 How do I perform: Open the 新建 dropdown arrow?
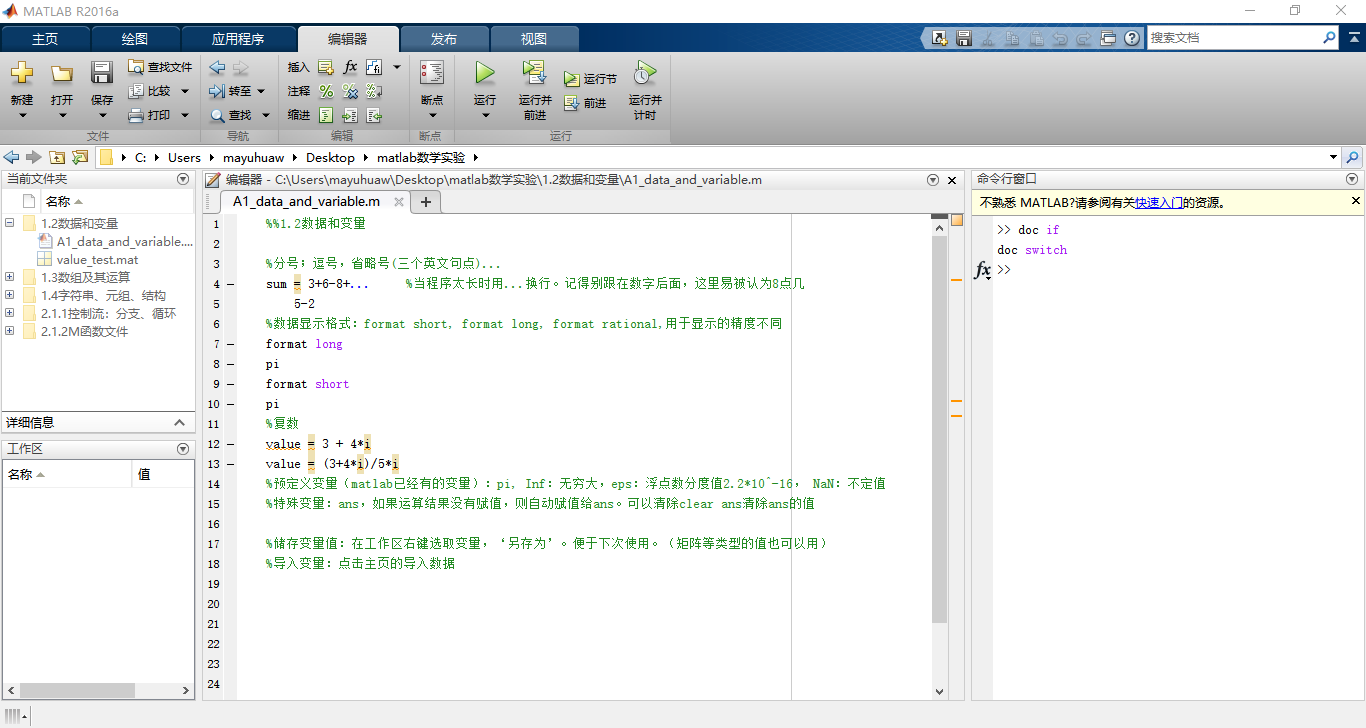pos(21,115)
